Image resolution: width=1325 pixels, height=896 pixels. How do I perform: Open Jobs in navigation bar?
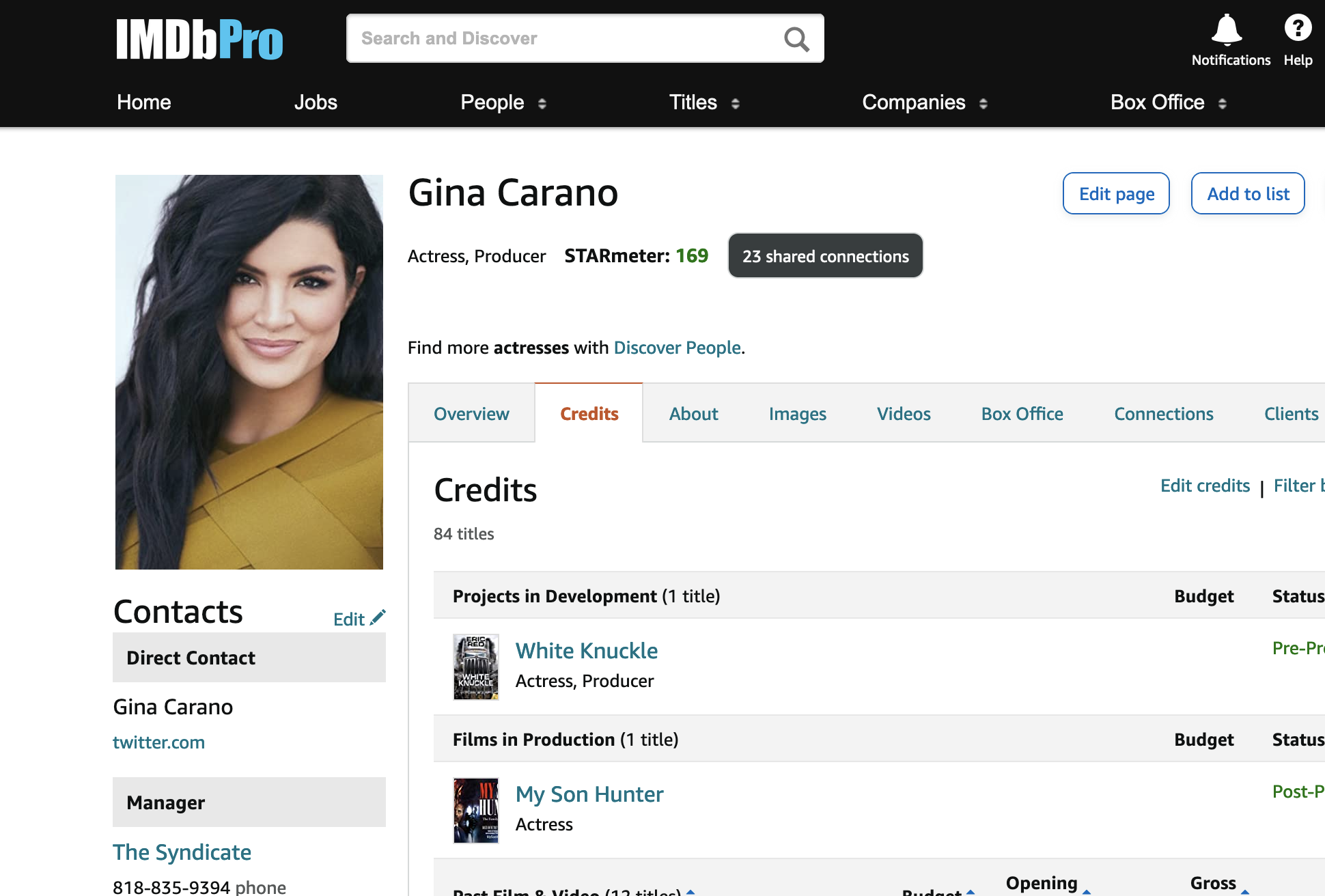316,102
